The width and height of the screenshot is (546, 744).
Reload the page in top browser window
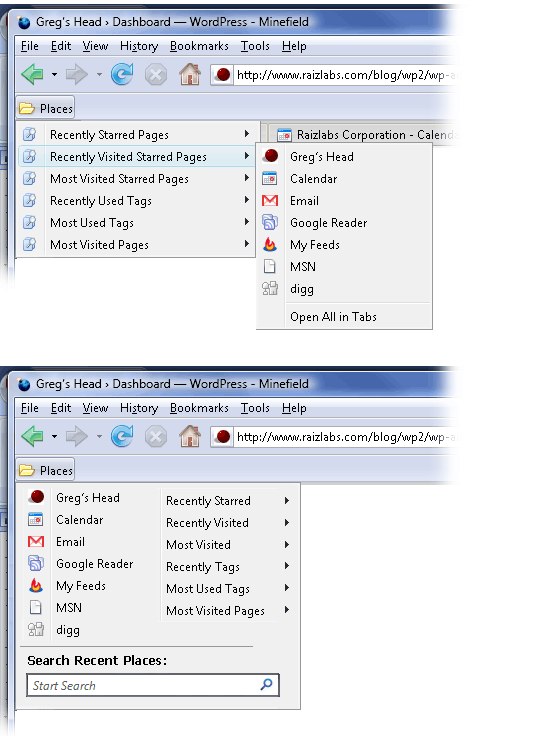[x=122, y=74]
